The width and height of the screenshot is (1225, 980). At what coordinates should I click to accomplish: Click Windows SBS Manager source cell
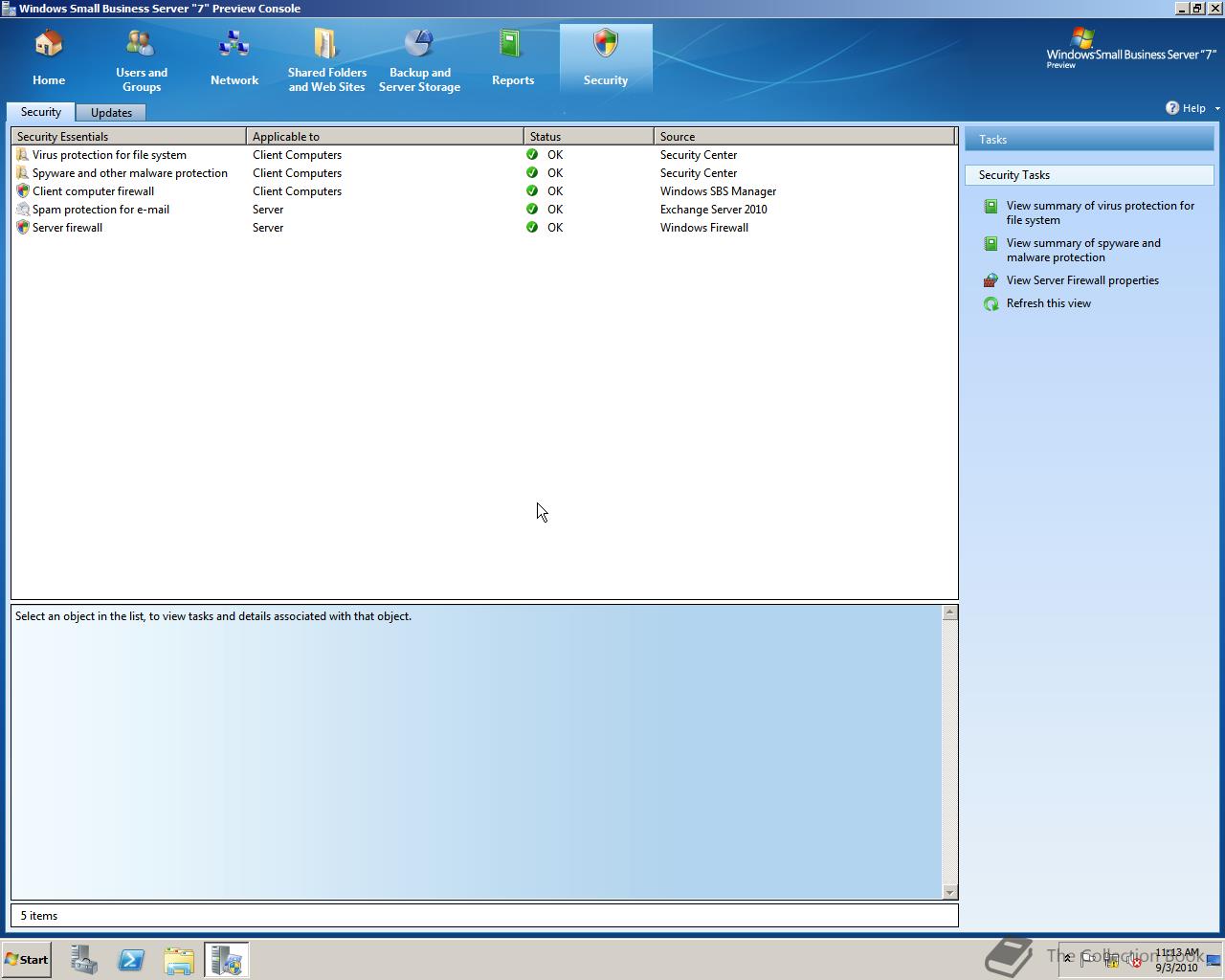click(718, 191)
